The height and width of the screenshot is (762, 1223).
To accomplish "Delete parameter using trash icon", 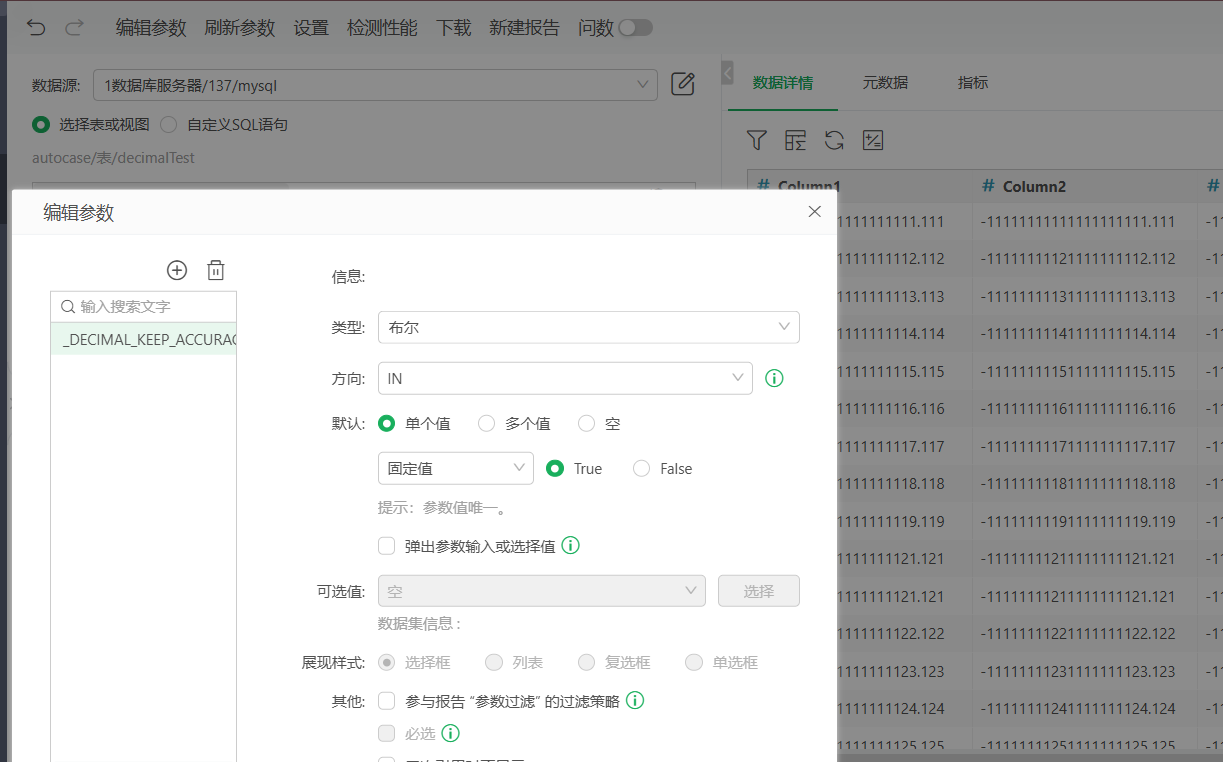I will point(216,270).
